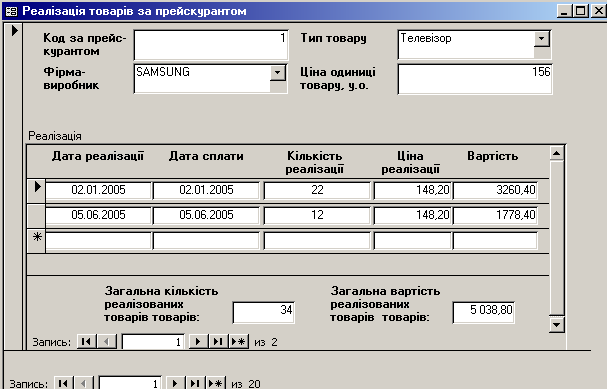Go to next record in subform navigator
607x389 pixels.
point(198,342)
